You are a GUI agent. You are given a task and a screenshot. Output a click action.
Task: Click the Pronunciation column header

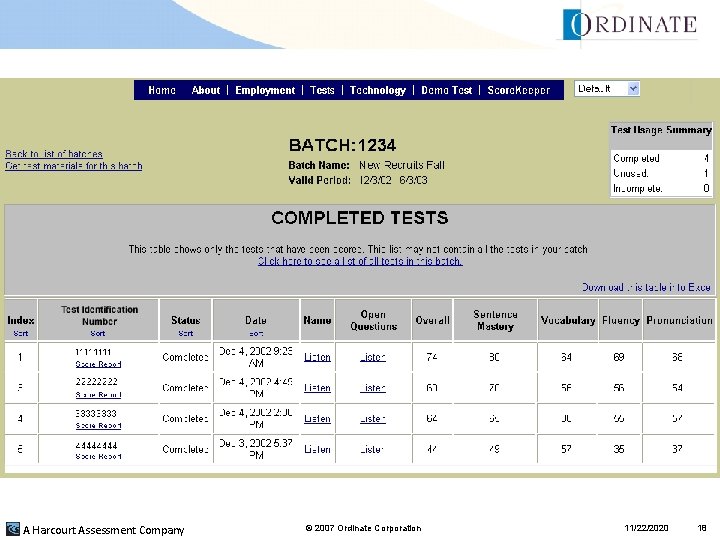pyautogui.click(x=679, y=321)
